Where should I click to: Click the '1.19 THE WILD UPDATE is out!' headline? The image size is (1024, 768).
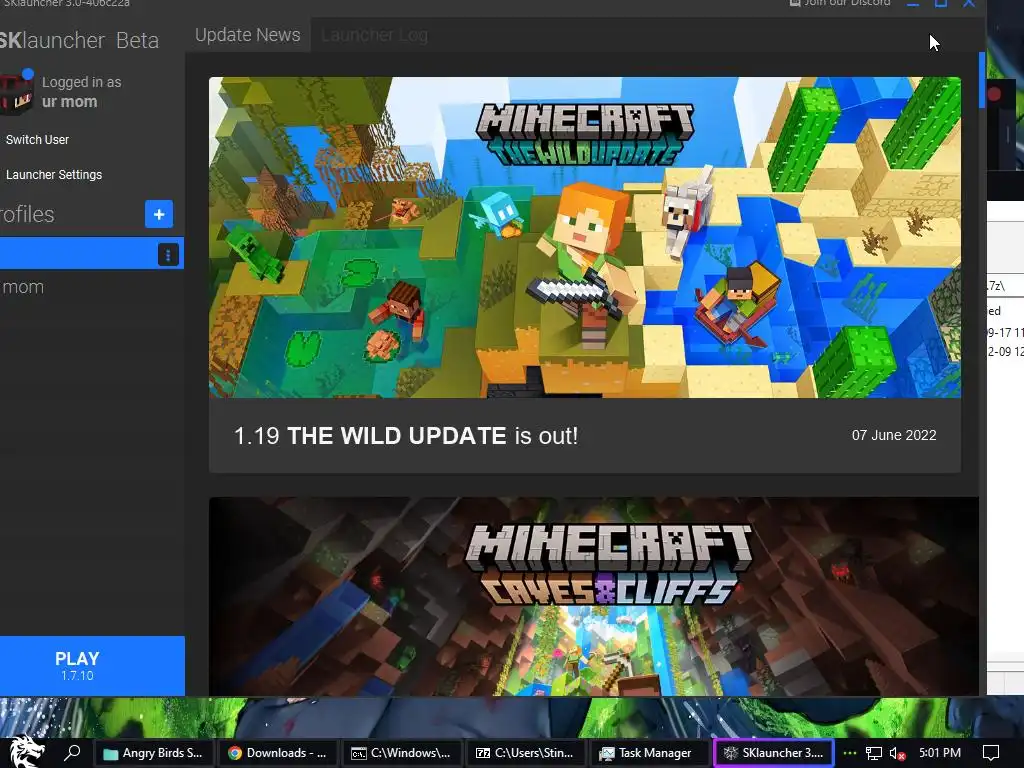pyautogui.click(x=406, y=436)
